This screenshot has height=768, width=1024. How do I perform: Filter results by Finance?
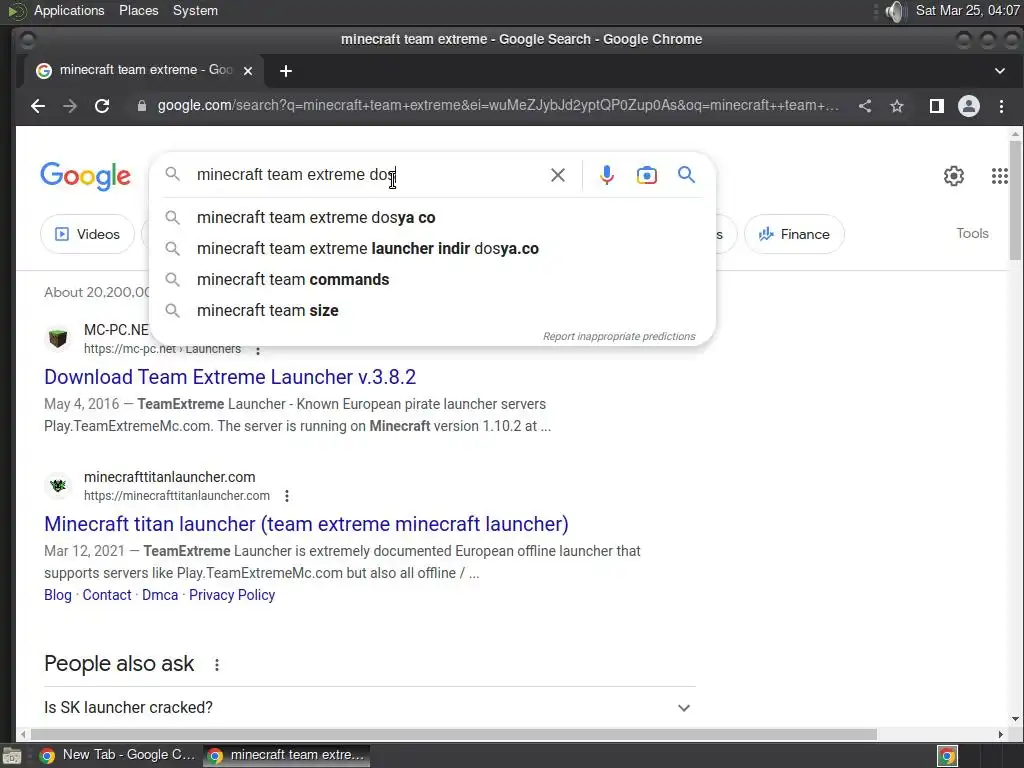(794, 234)
